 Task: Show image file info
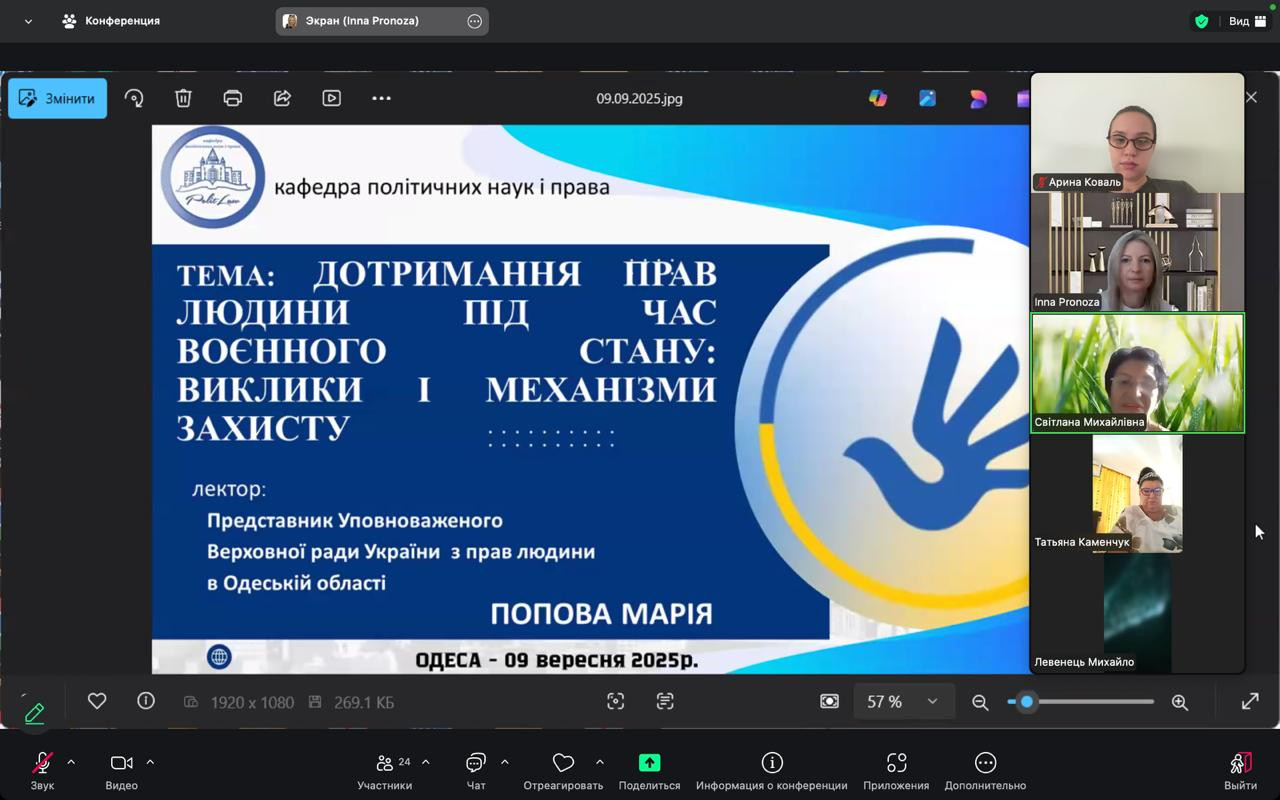pyautogui.click(x=146, y=701)
